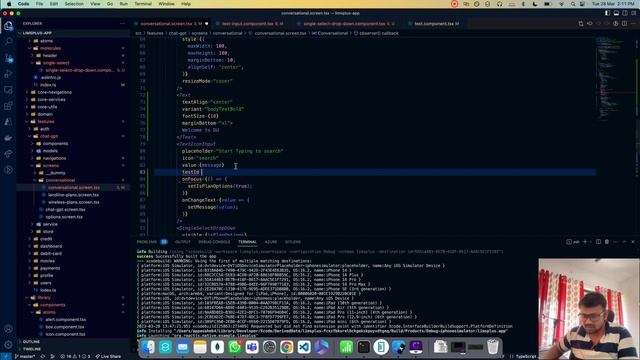Click the master branch status item
Viewport: 640px width, 360px height.
point(26,356)
